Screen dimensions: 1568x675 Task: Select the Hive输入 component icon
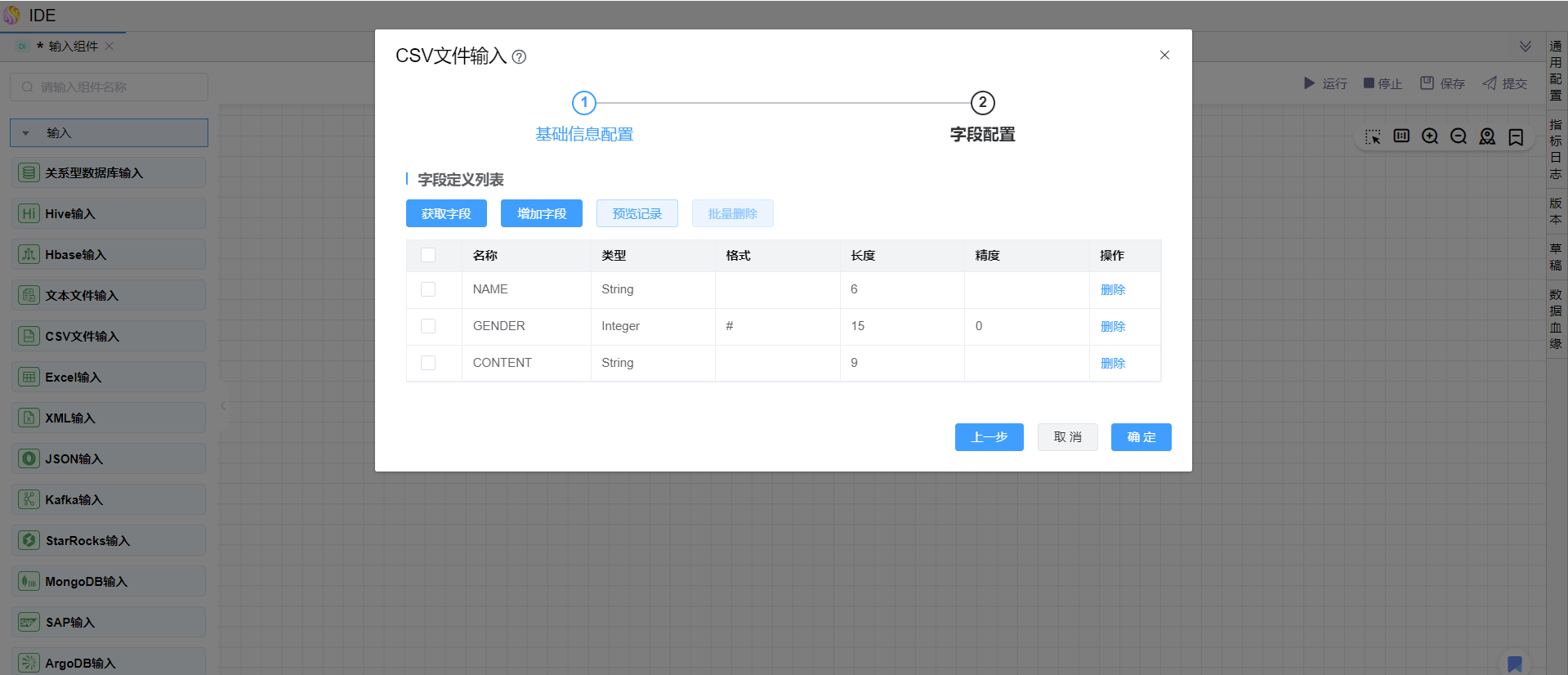pyautogui.click(x=29, y=213)
